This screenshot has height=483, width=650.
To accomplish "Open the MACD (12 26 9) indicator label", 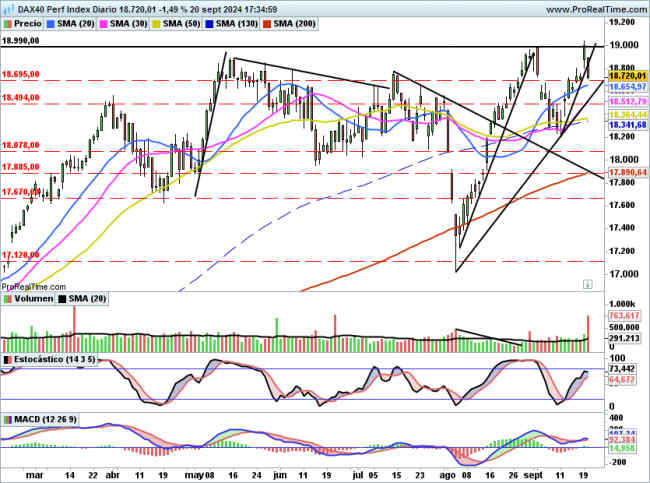I will coord(45,419).
